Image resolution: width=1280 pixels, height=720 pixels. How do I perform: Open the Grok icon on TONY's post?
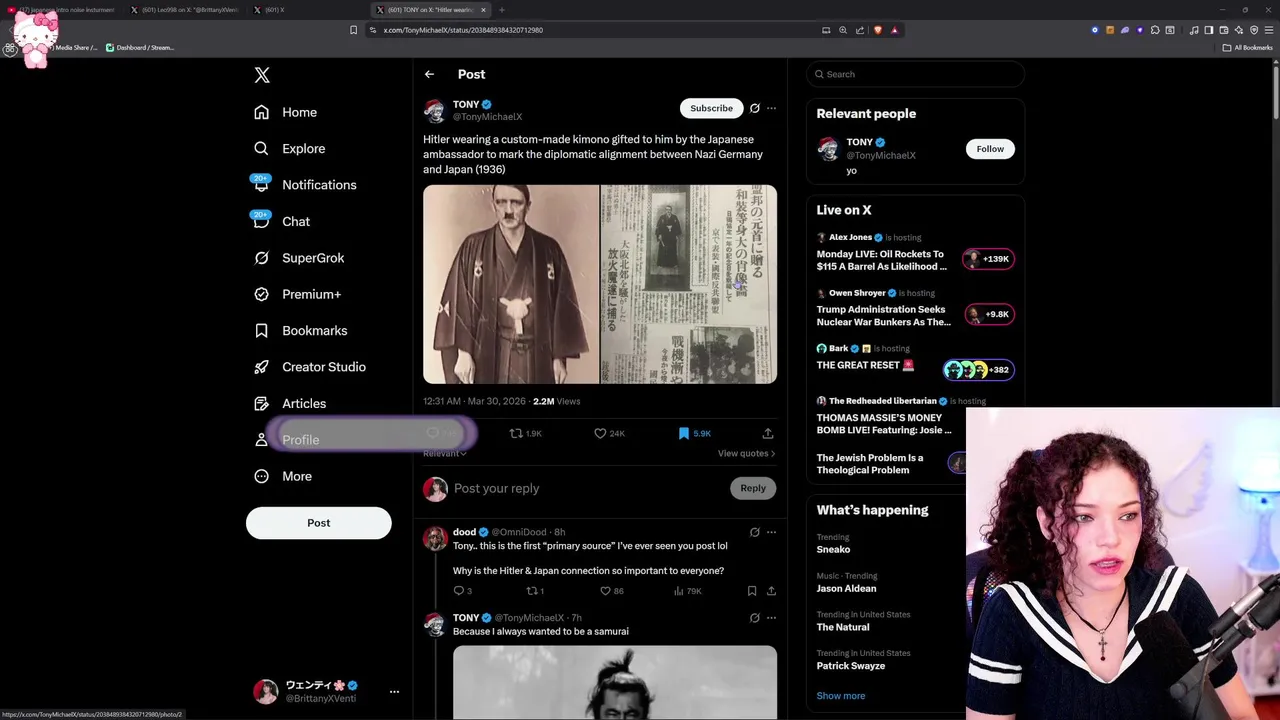point(755,108)
